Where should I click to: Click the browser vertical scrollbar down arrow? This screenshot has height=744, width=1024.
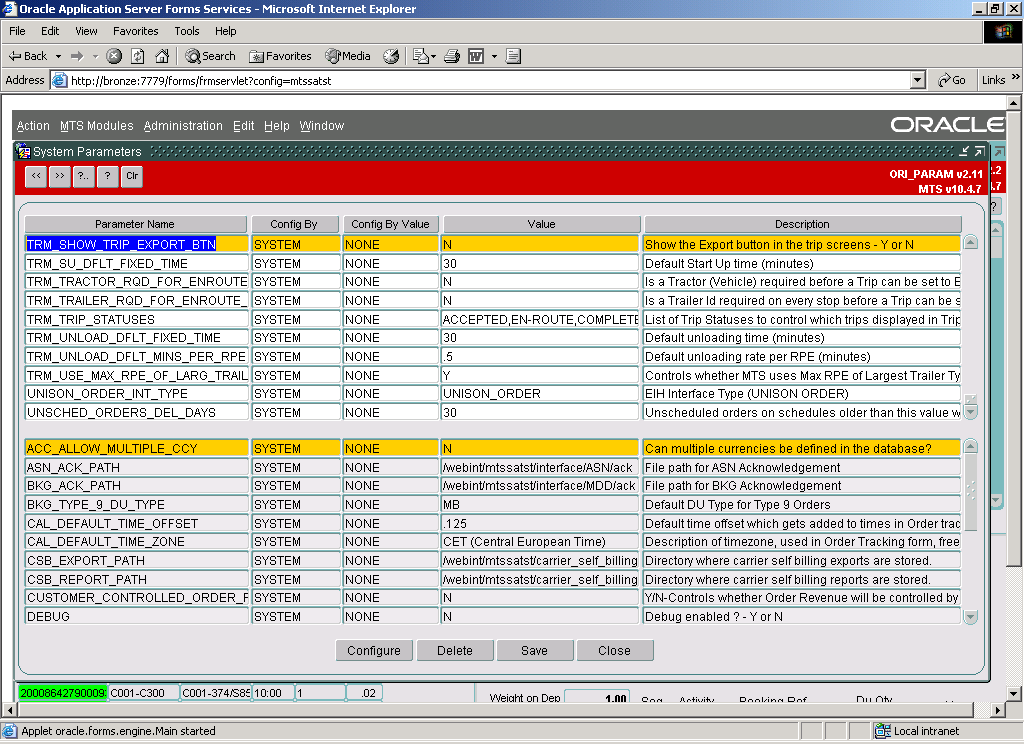coord(1014,694)
